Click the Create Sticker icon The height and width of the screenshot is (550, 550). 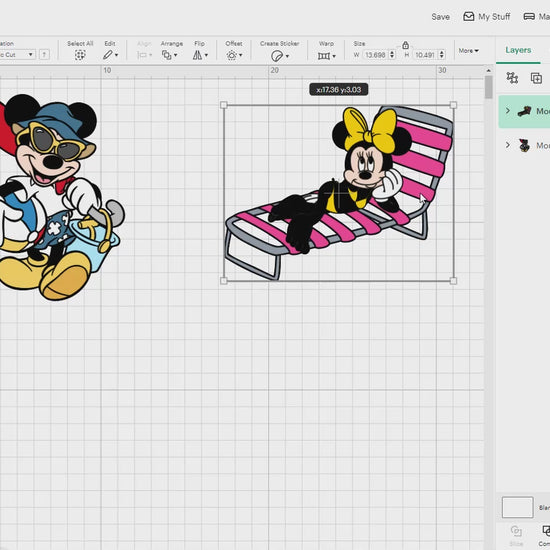point(277,56)
